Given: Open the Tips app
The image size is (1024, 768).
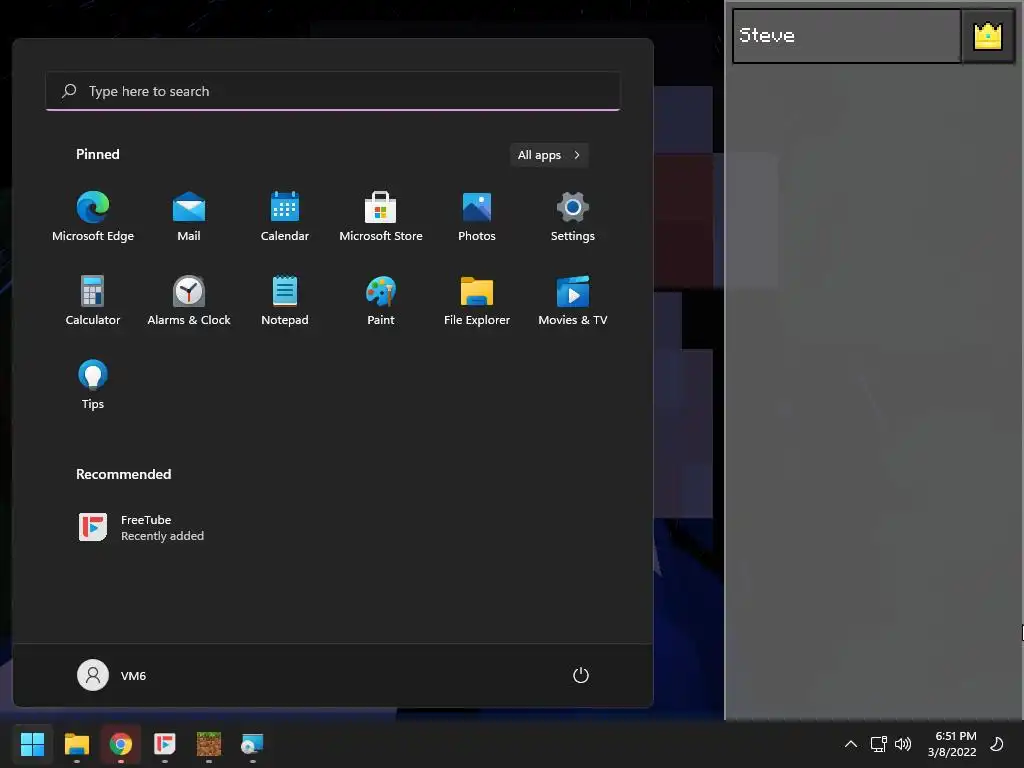Looking at the screenshot, I should coord(93,385).
